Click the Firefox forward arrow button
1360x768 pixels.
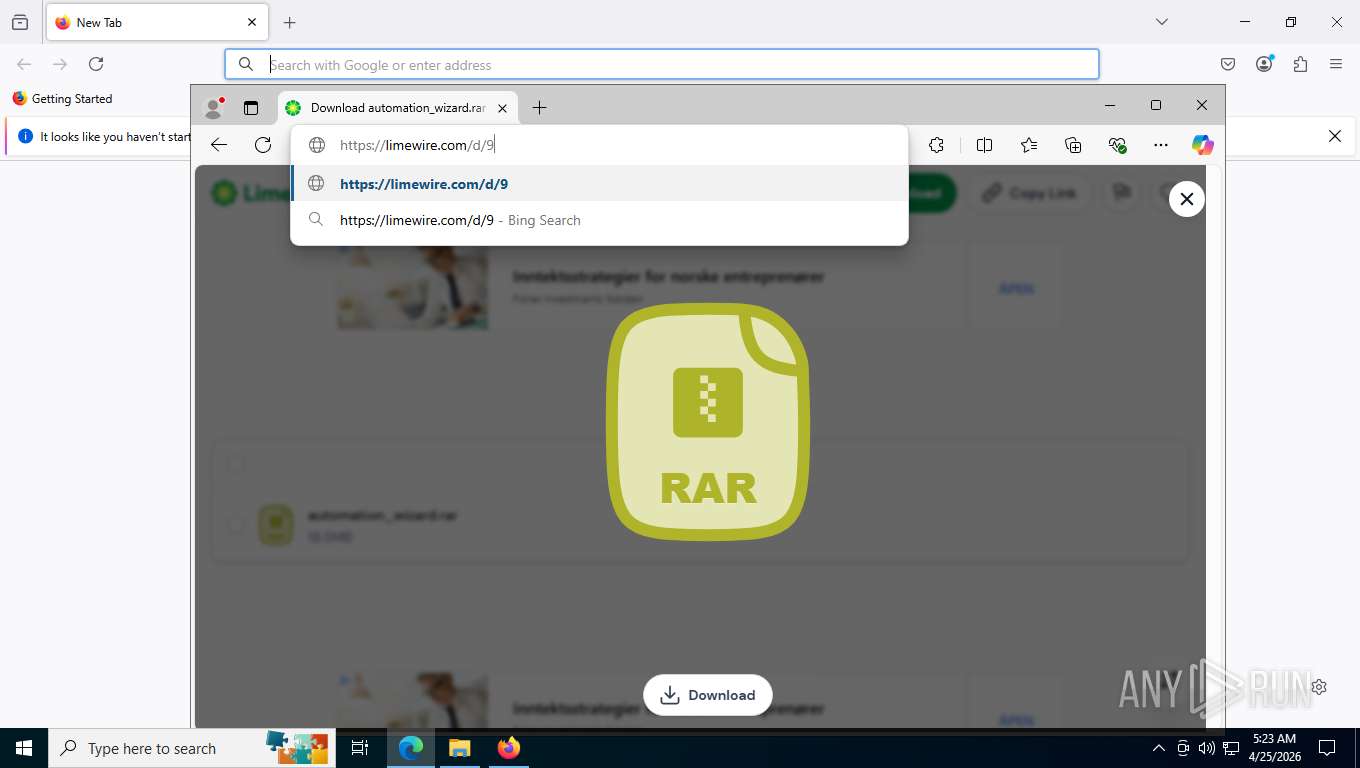click(60, 64)
